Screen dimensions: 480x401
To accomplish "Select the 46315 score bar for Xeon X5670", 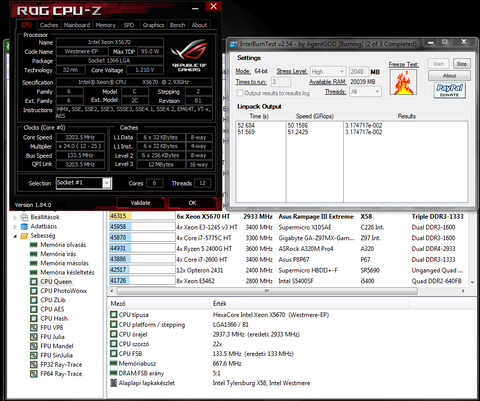I will pos(142,216).
